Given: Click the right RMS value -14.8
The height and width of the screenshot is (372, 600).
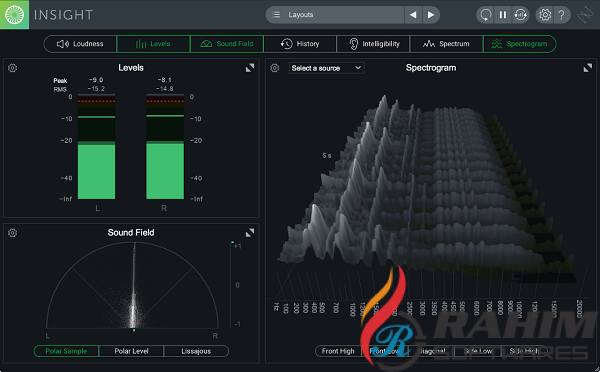Looking at the screenshot, I should pos(165,89).
